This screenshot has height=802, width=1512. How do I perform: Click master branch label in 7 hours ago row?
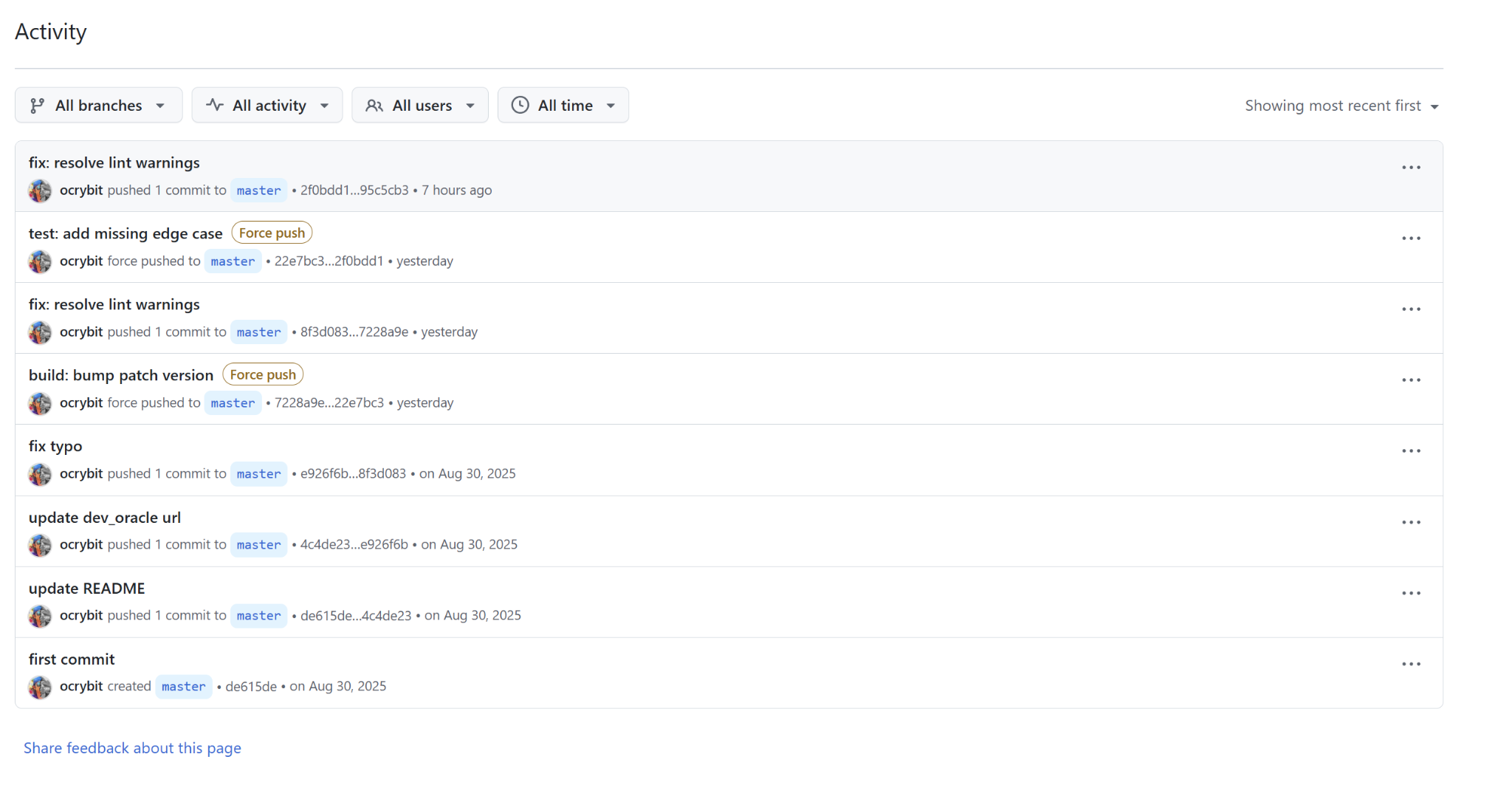(258, 191)
